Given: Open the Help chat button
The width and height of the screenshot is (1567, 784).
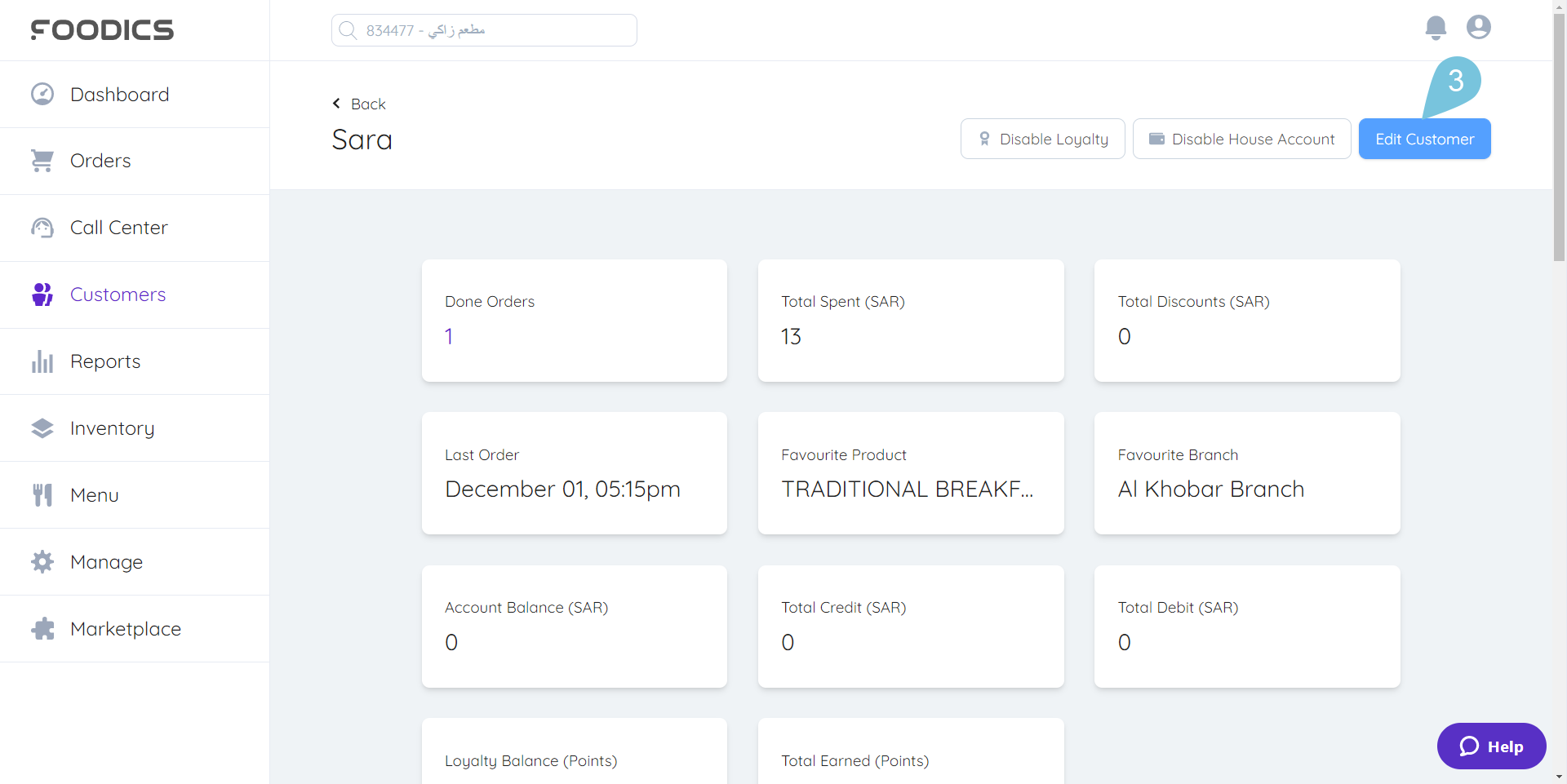Looking at the screenshot, I should (1491, 746).
